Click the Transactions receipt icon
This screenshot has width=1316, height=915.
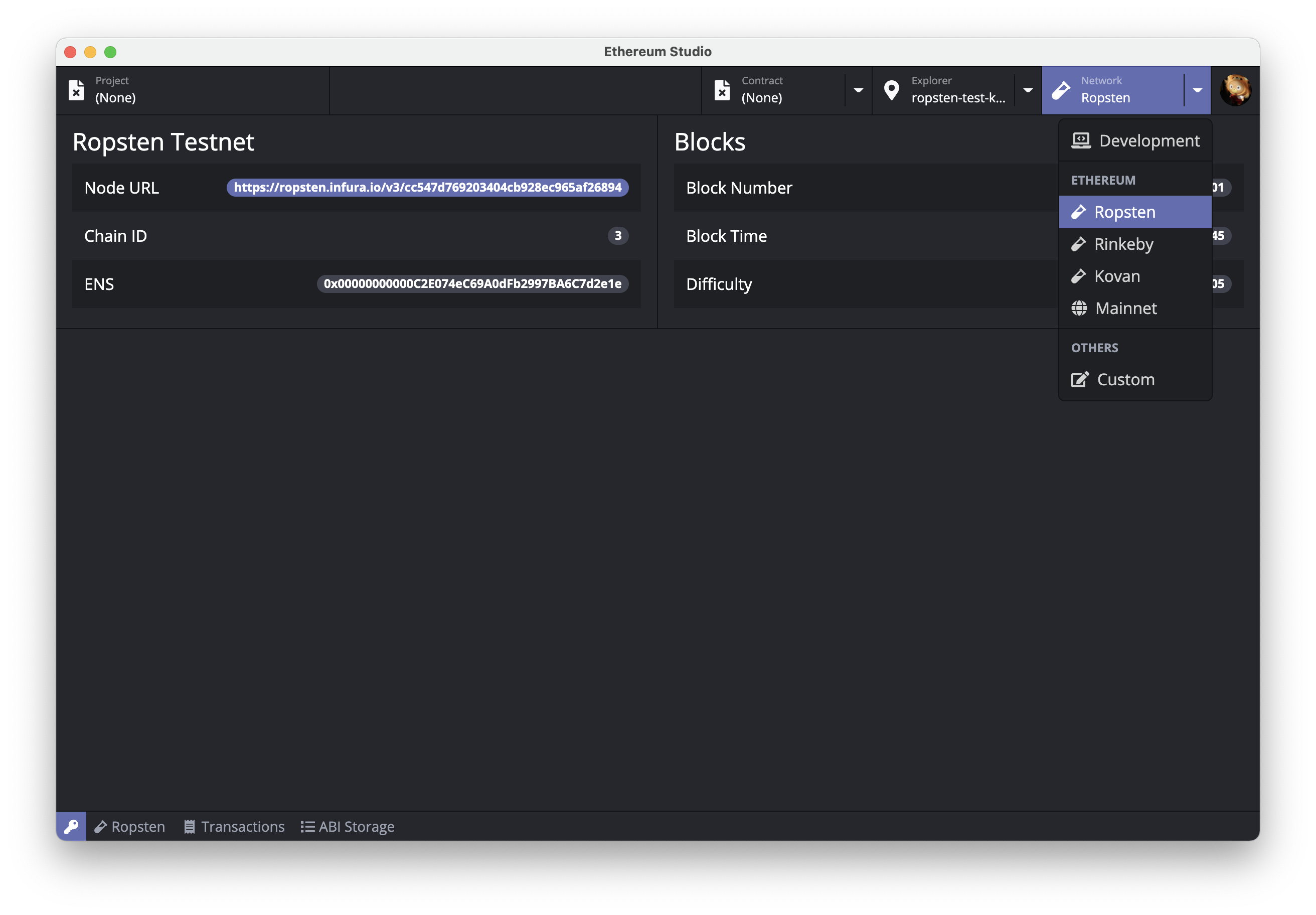pos(189,827)
